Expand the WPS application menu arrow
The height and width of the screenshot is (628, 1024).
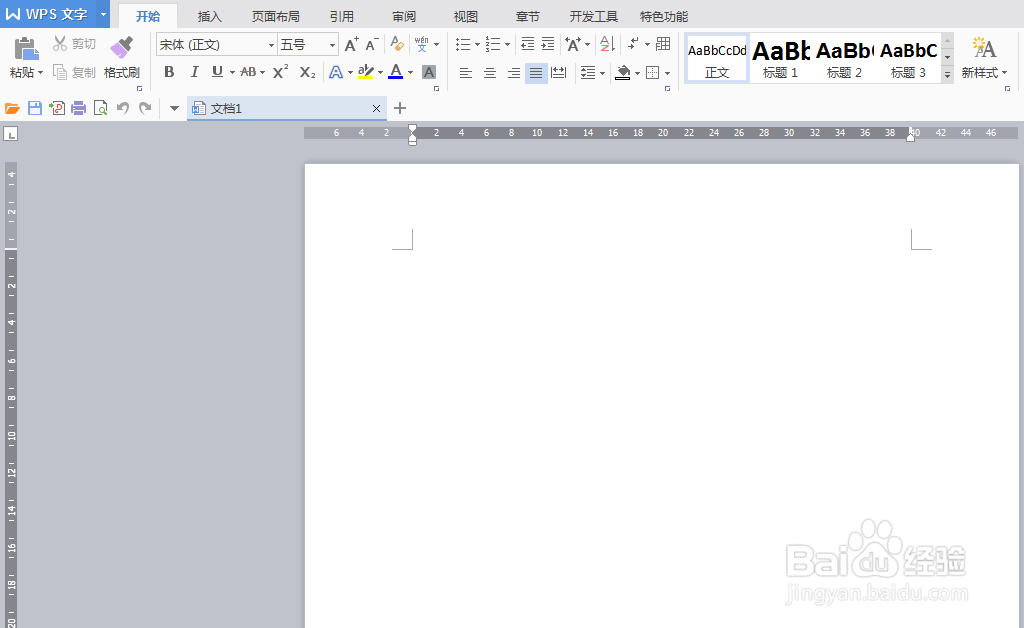(103, 14)
